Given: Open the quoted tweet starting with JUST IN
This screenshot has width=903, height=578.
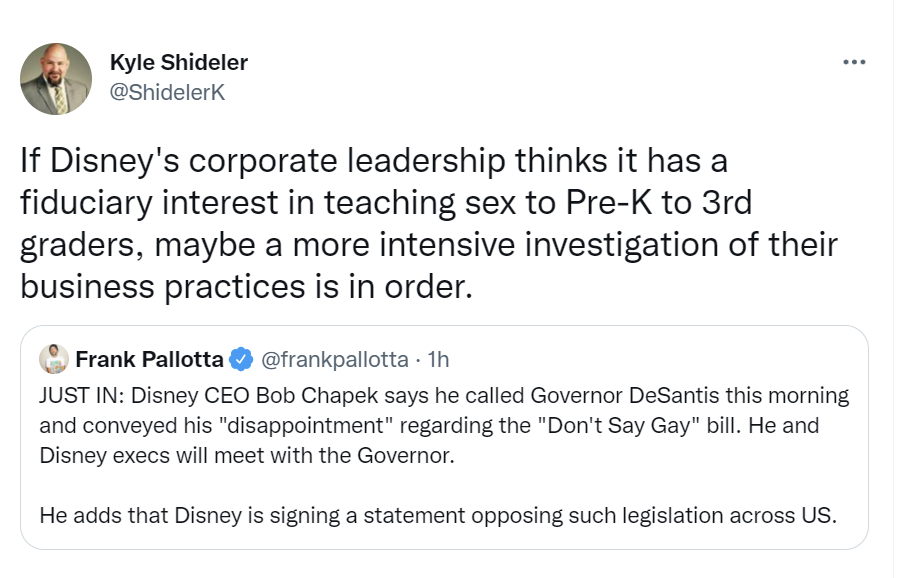Looking at the screenshot, I should coord(444,438).
